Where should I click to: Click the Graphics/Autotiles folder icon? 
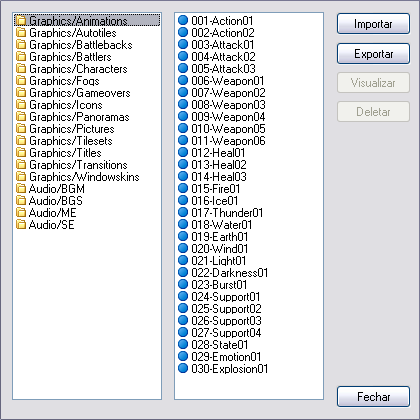(x=21, y=33)
